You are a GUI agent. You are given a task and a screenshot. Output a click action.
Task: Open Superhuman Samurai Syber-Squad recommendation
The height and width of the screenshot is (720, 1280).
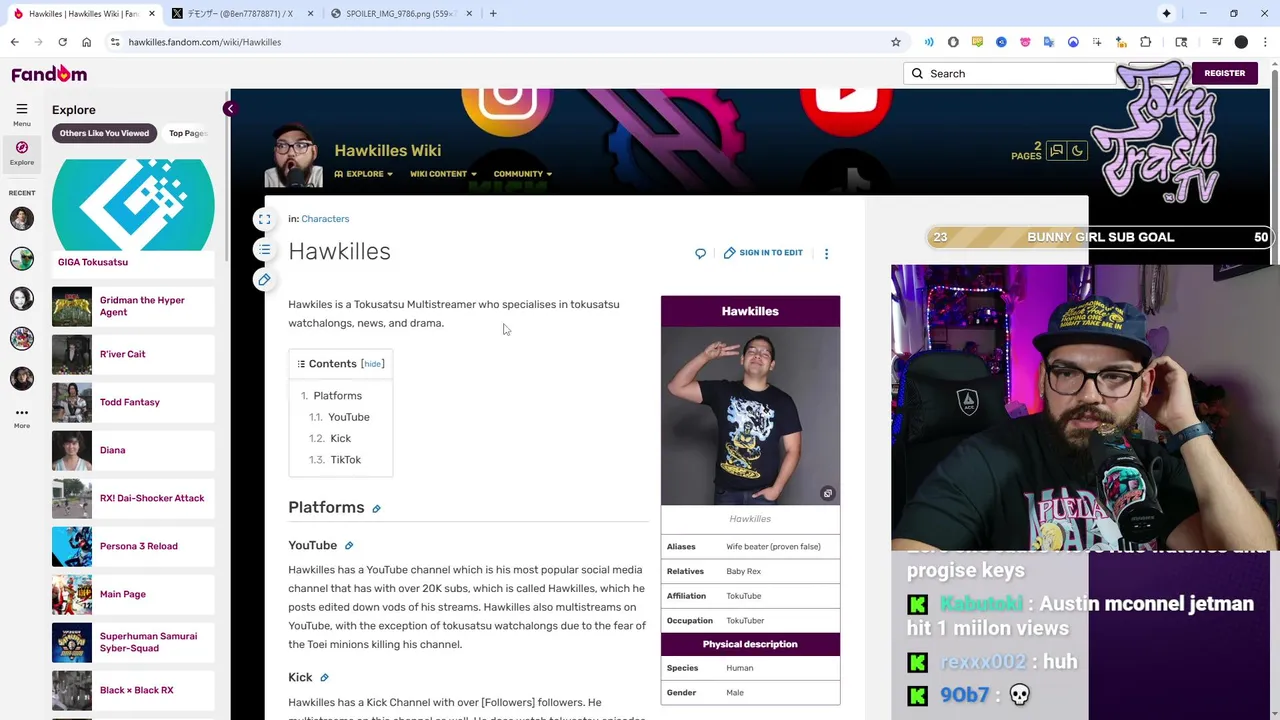click(x=133, y=642)
